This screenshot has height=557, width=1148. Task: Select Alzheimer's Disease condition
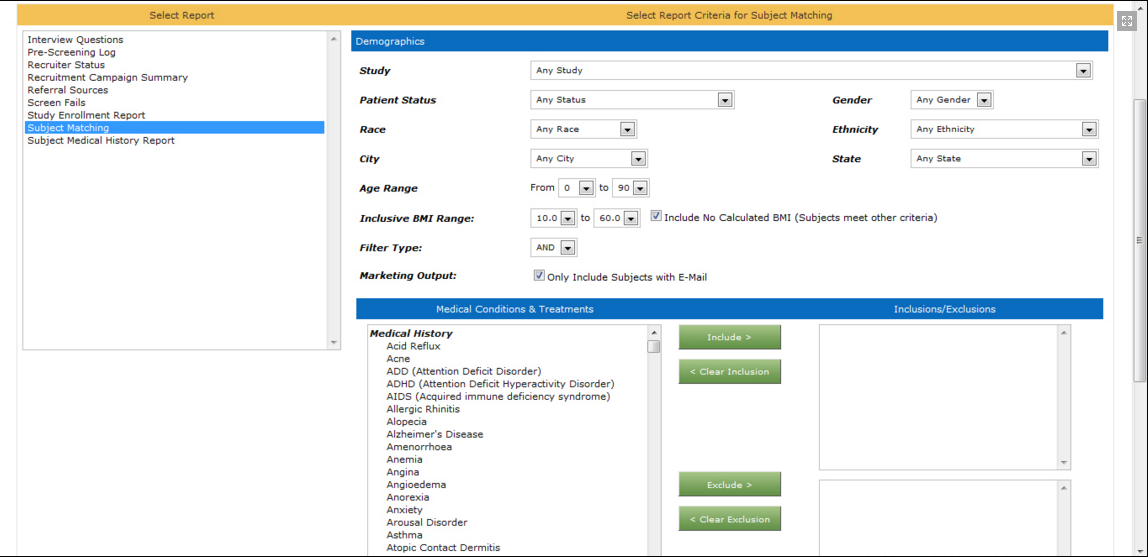pos(435,434)
